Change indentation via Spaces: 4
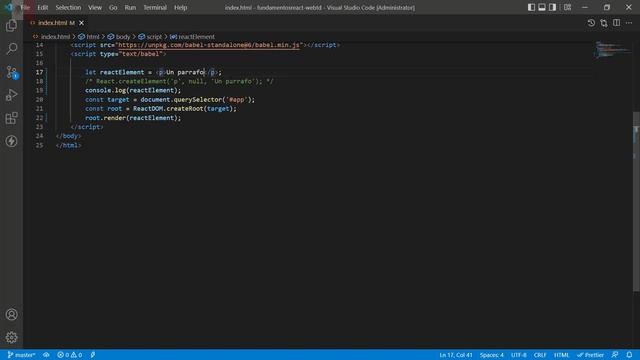The image size is (640, 360). (x=492, y=355)
